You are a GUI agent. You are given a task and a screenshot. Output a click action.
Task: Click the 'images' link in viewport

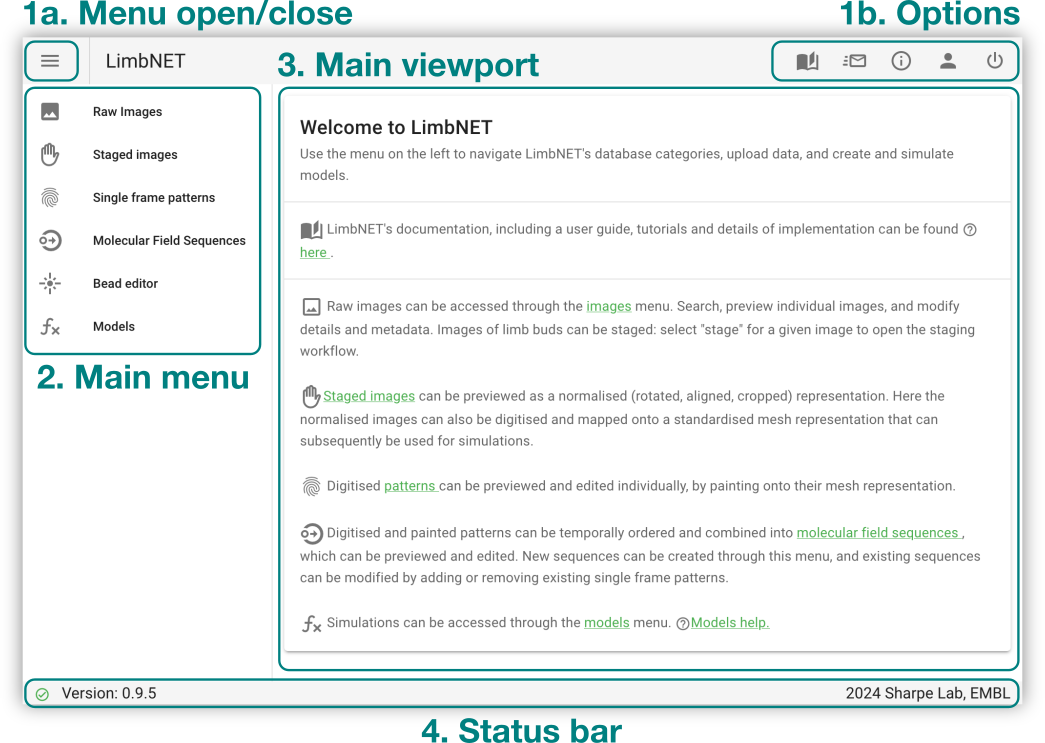tap(608, 306)
